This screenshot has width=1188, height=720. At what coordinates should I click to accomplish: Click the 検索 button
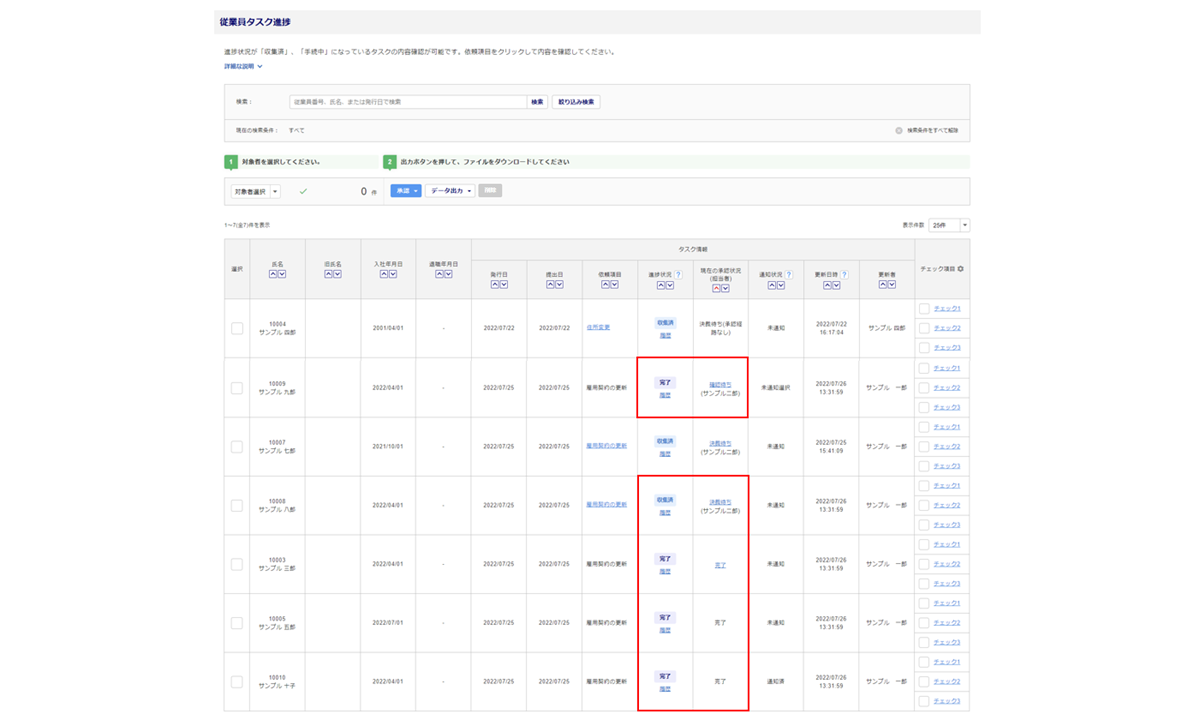pos(537,102)
